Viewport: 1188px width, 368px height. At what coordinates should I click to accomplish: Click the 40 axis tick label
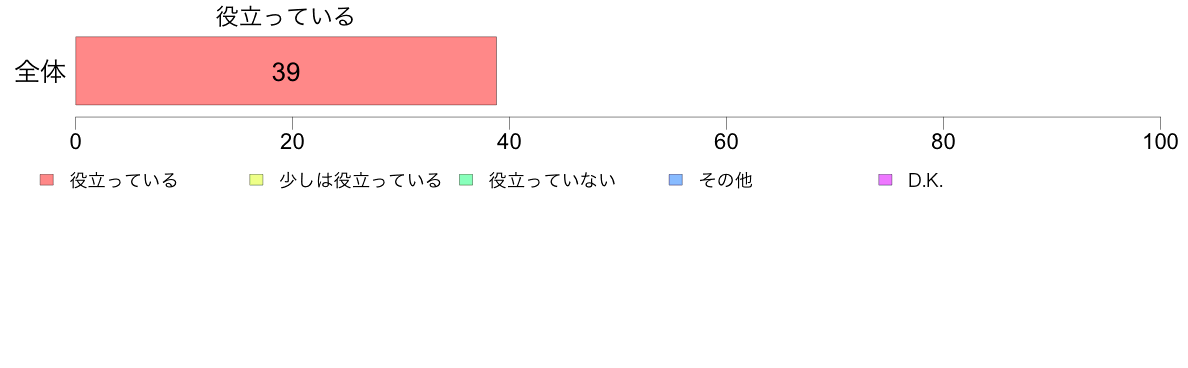tap(509, 142)
